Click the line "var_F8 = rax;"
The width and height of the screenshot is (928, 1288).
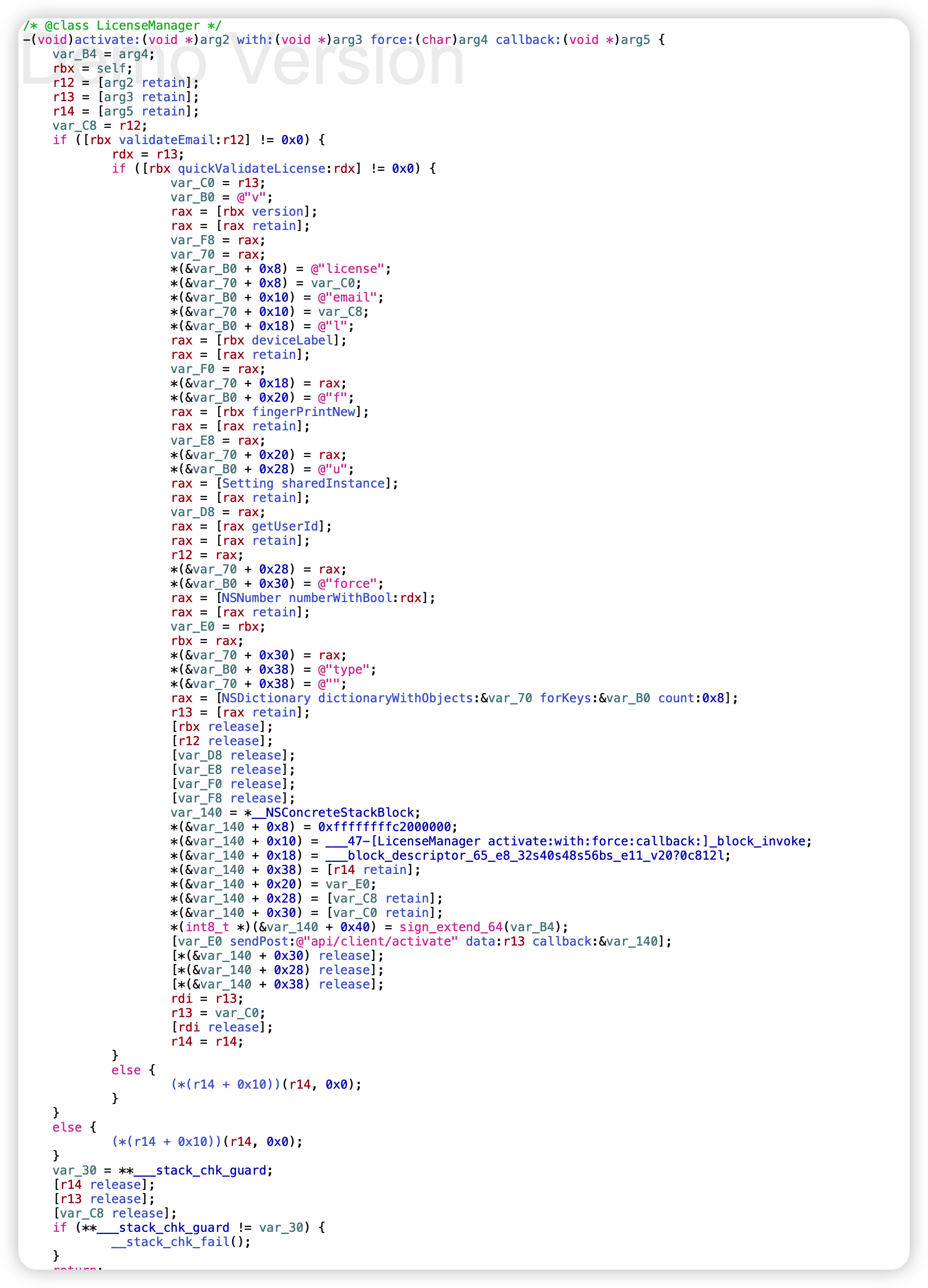point(218,240)
